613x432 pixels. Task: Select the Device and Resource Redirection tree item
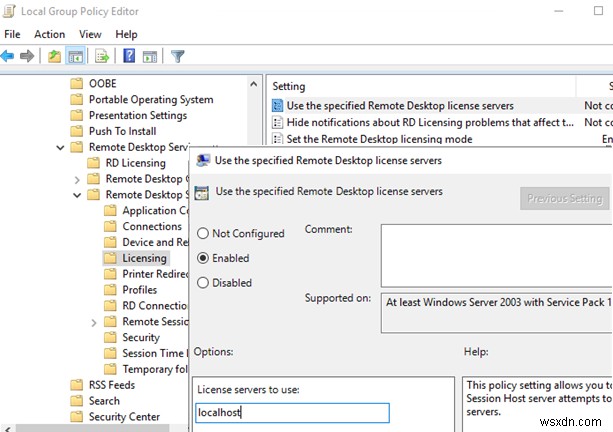[155, 242]
